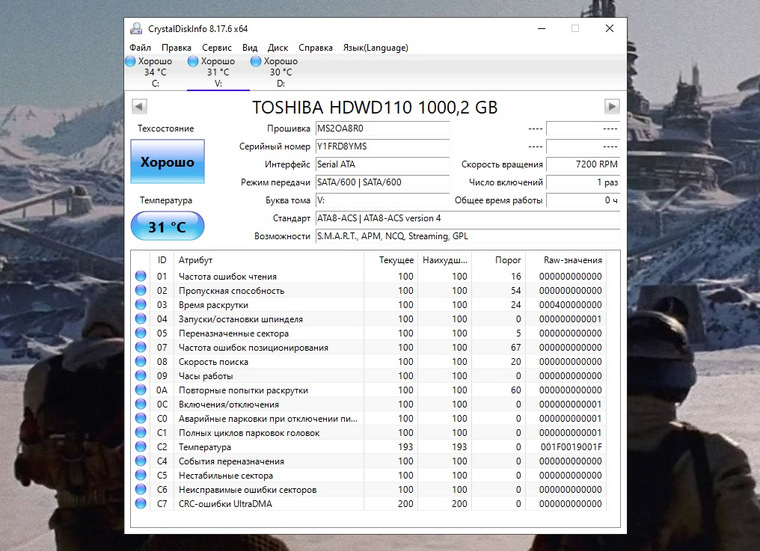This screenshot has width=760, height=551.
Task: Click the serial number field Y1FRD8YMS
Action: (382, 146)
